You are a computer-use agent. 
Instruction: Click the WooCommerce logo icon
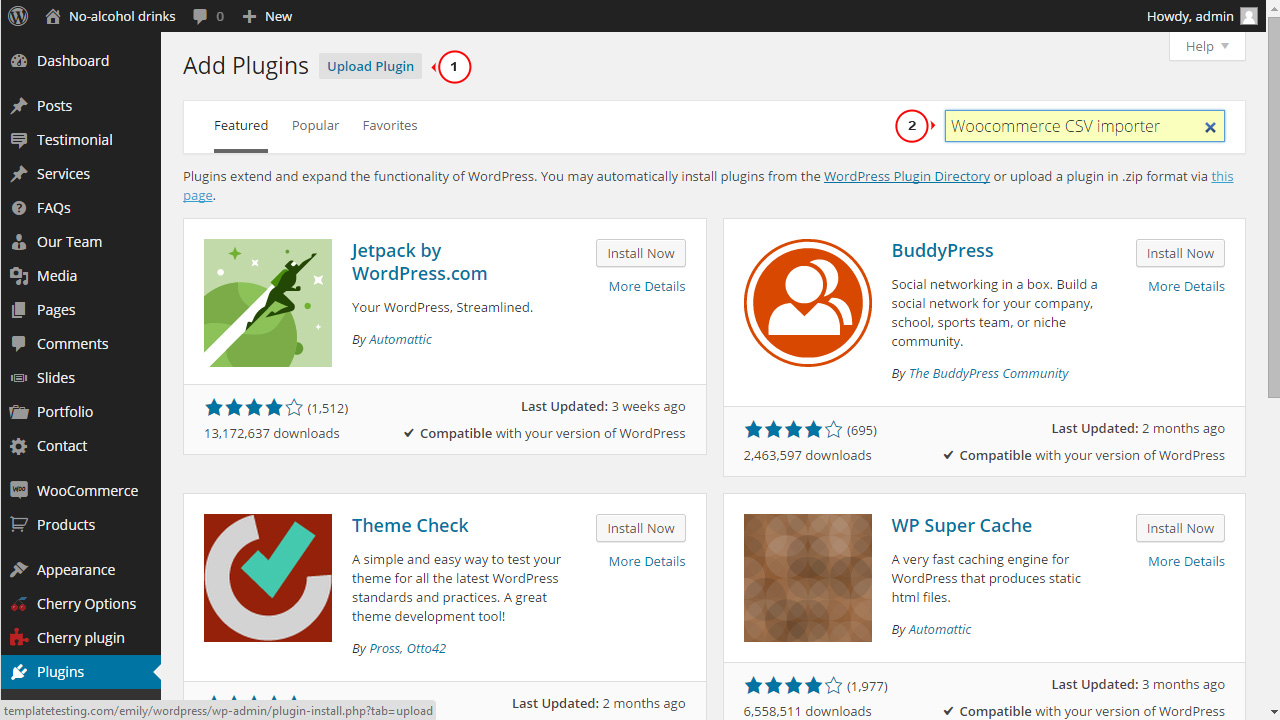(x=19, y=491)
